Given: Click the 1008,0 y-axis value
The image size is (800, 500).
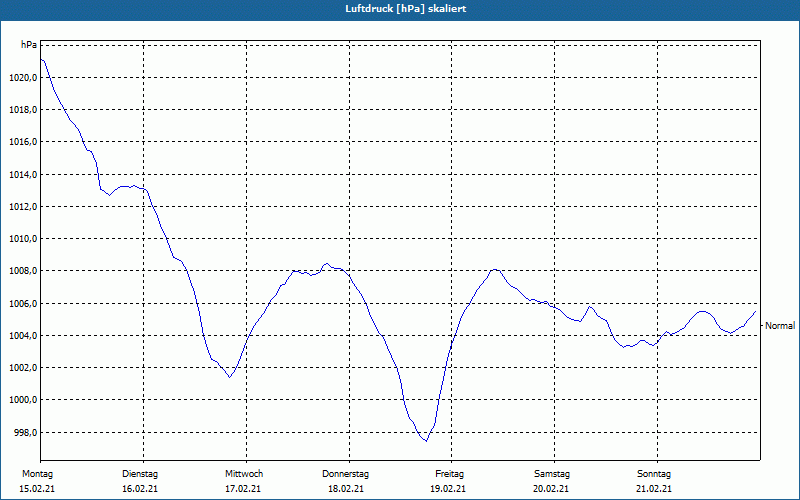Looking at the screenshot, I should click(23, 271).
